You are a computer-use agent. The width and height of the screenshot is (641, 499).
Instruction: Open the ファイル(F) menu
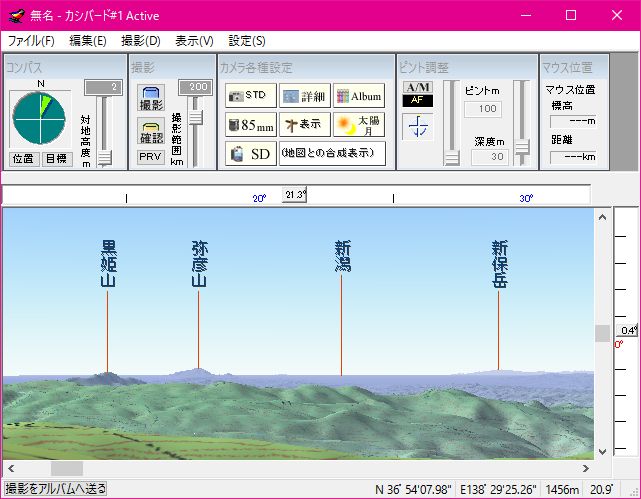coord(31,41)
